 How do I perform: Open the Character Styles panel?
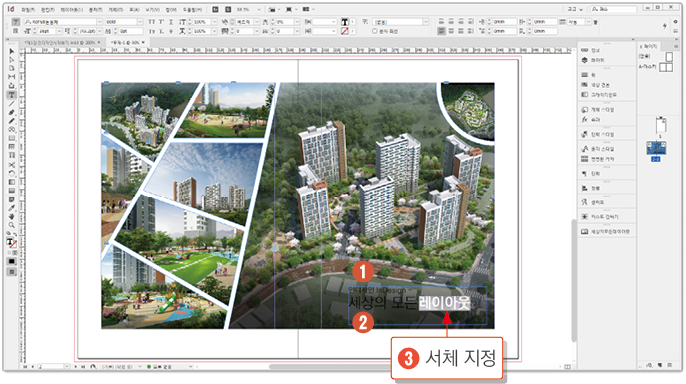598,149
